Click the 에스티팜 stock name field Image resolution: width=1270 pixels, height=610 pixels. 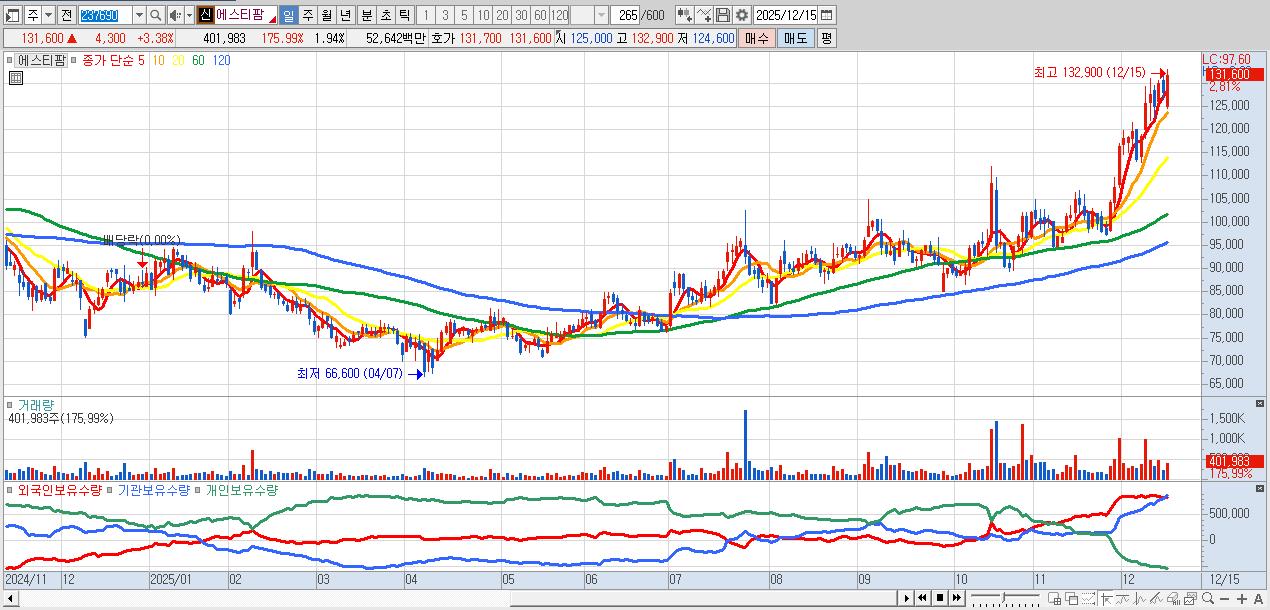pyautogui.click(x=246, y=15)
